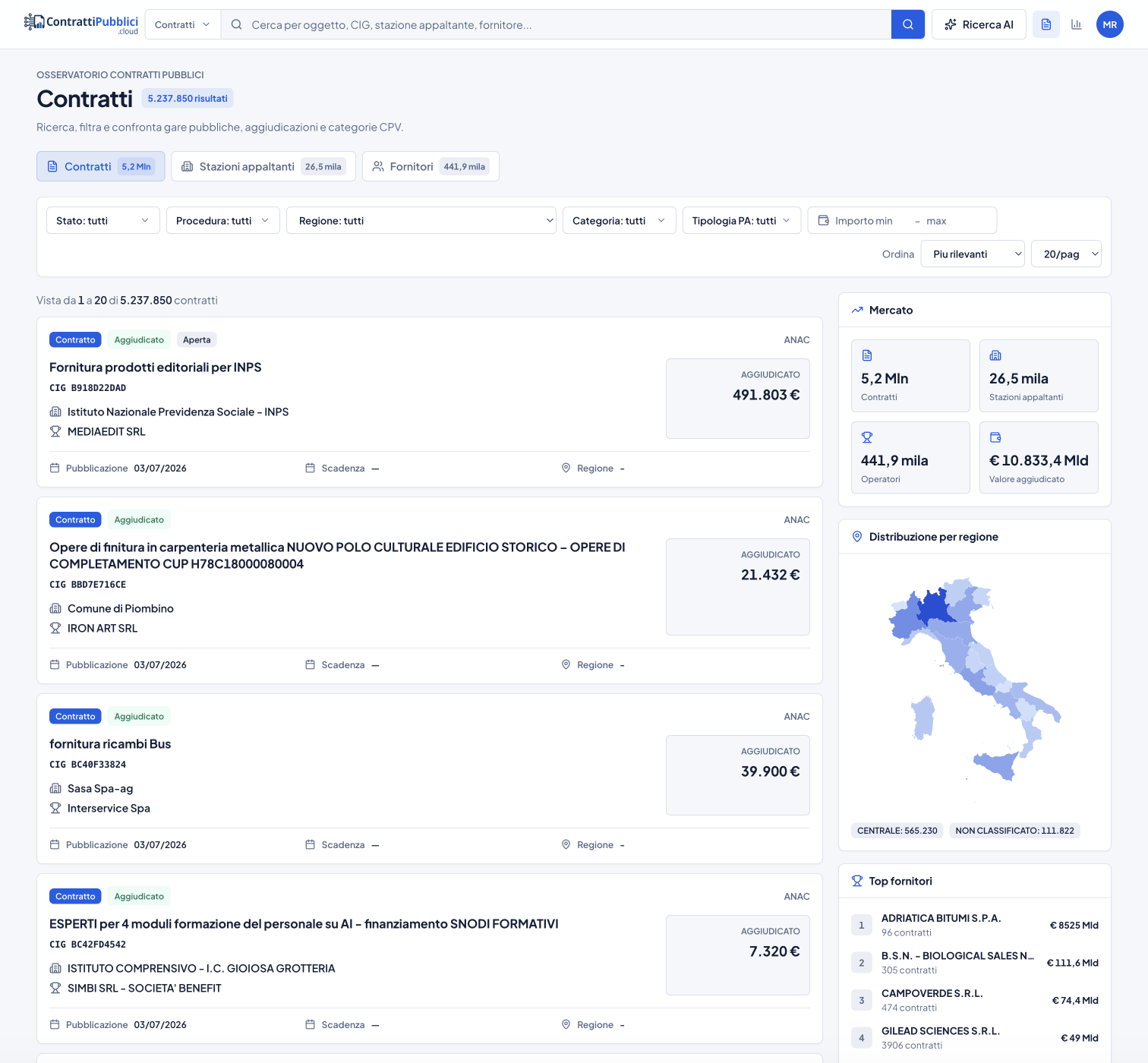Switch to the Stazioni appaltanti tab
This screenshot has height=1063, width=1148.
(x=263, y=166)
